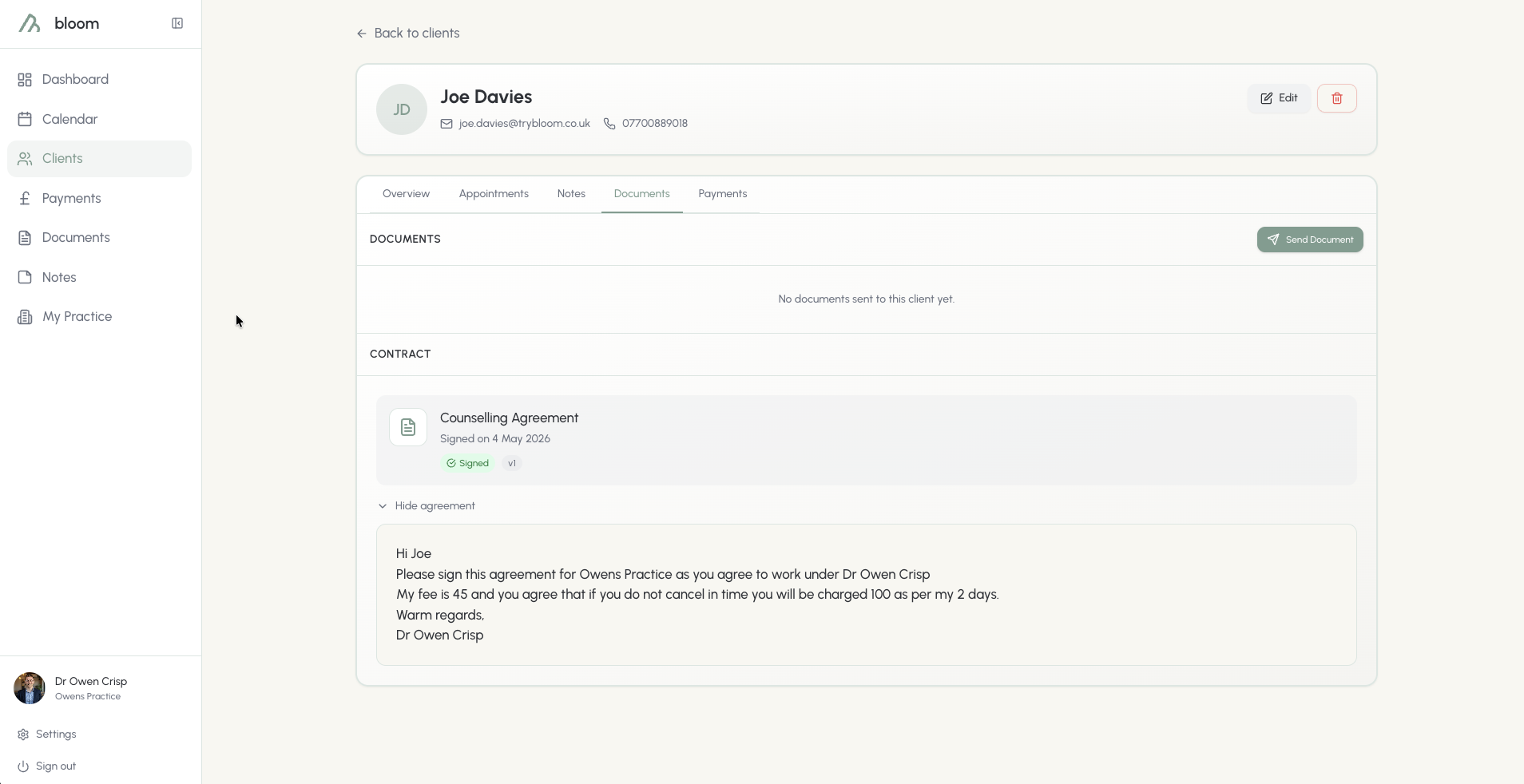The width and height of the screenshot is (1524, 784).
Task: Click the Dashboard grid icon
Action: coord(25,80)
